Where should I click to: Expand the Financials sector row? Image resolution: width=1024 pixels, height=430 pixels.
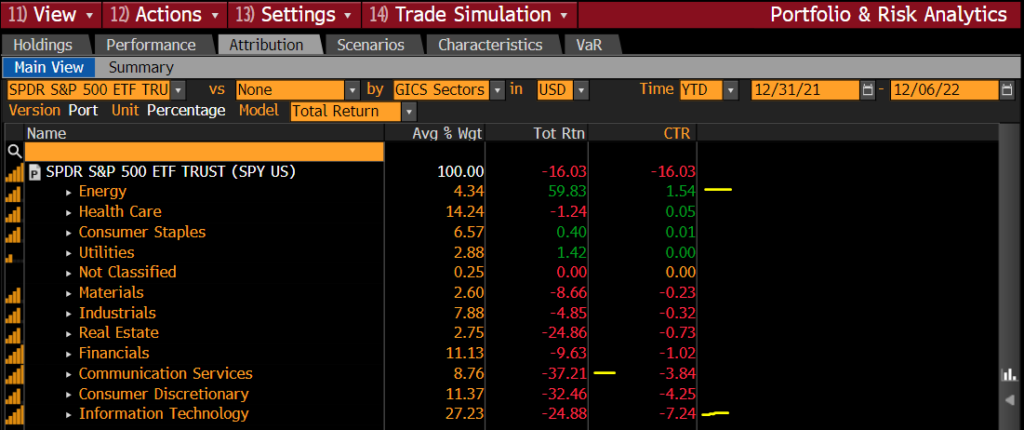pyautogui.click(x=69, y=354)
